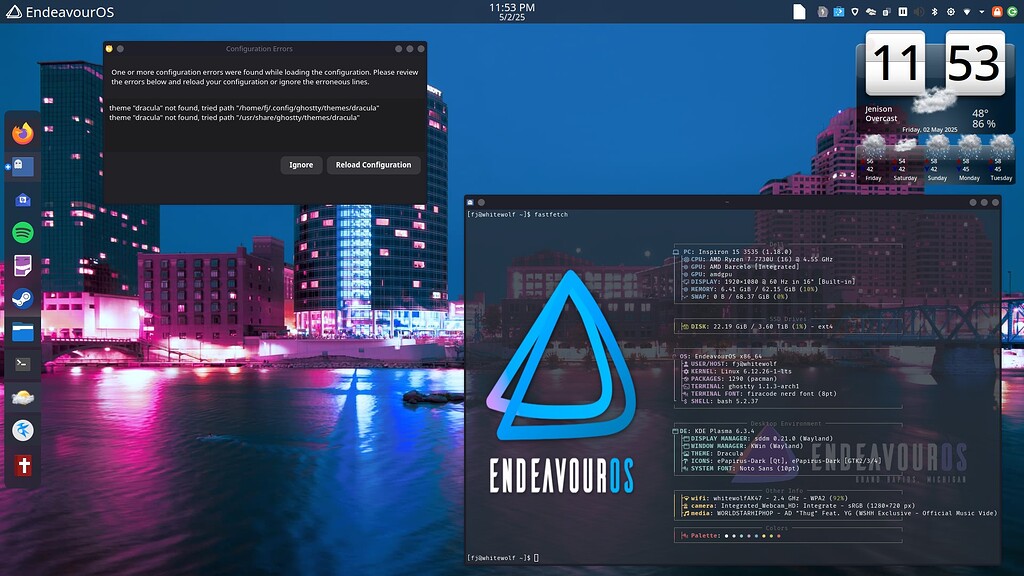The height and width of the screenshot is (576, 1024).
Task: Open the Konsole terminal icon in dock
Action: tap(24, 365)
